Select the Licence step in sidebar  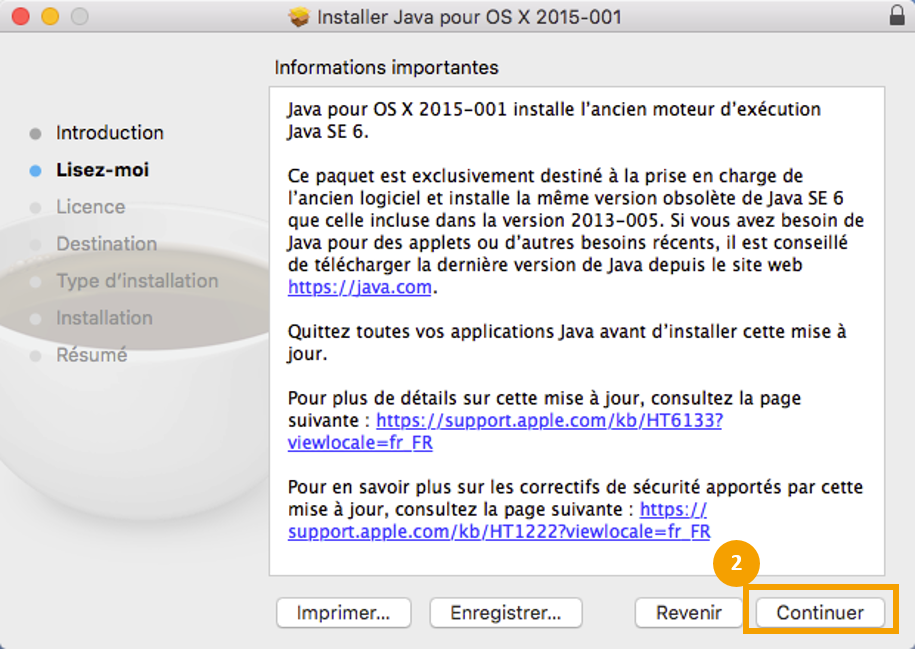click(x=90, y=207)
